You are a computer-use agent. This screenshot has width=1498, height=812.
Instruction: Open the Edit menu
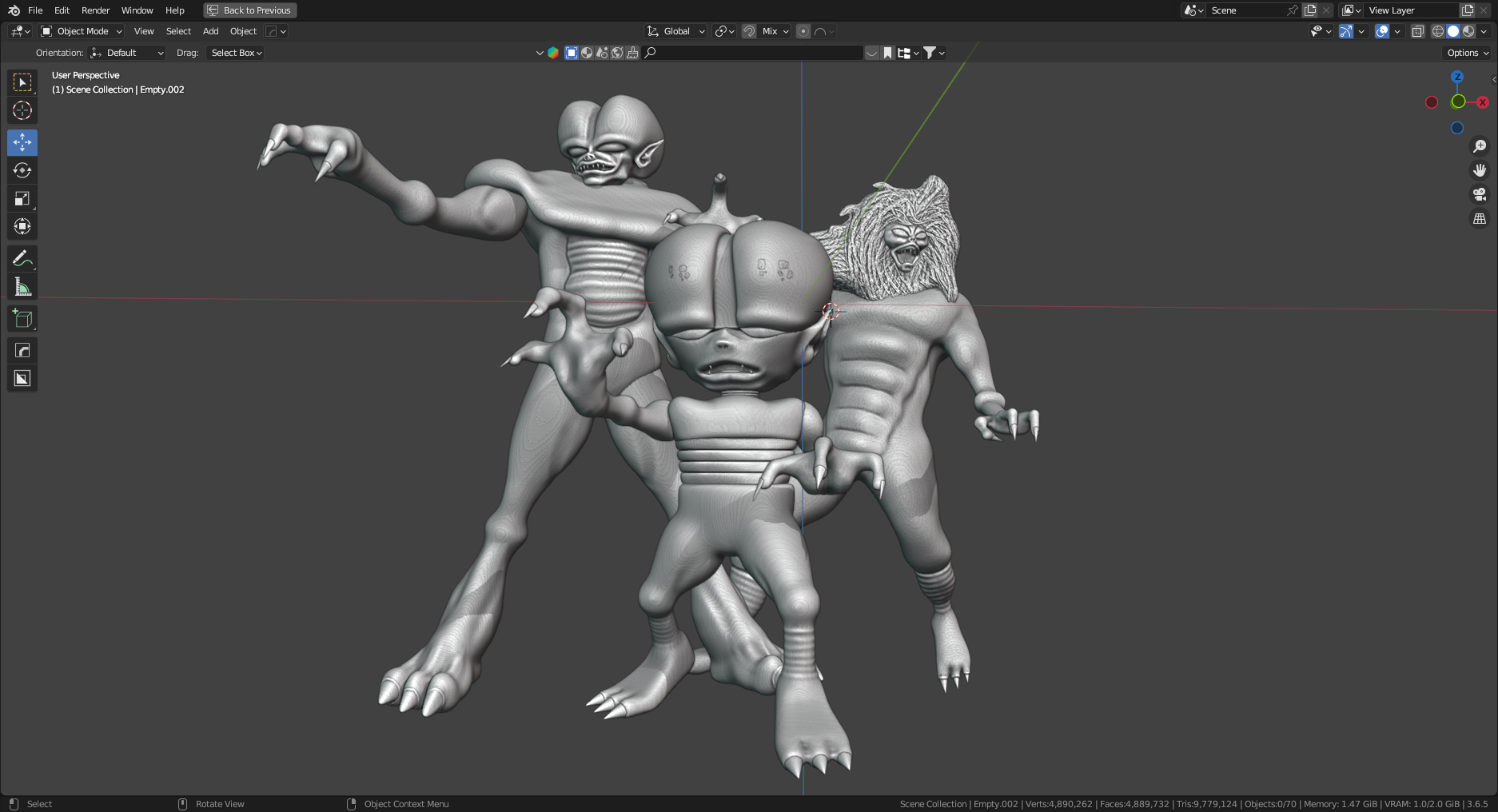tap(62, 10)
